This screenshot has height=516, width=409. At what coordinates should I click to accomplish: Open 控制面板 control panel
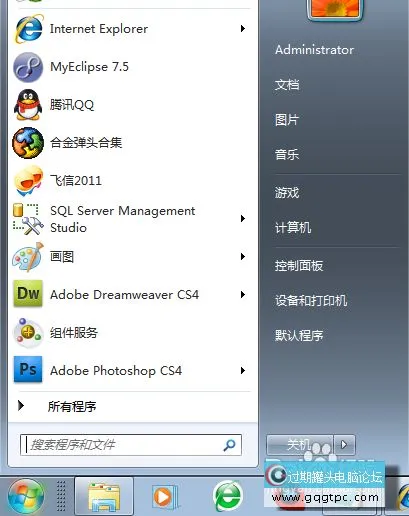(x=299, y=266)
